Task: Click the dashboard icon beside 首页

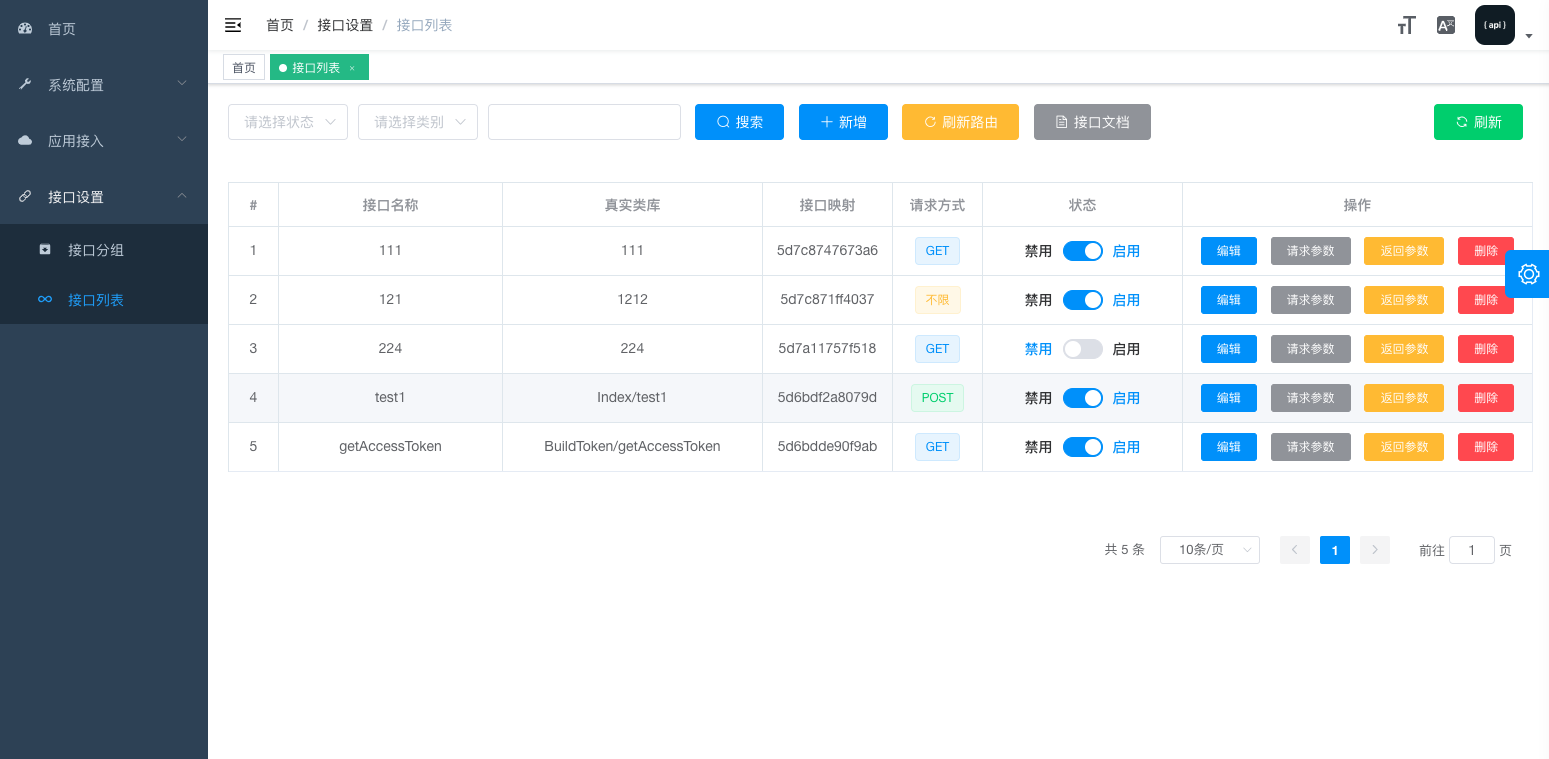Action: tap(26, 29)
